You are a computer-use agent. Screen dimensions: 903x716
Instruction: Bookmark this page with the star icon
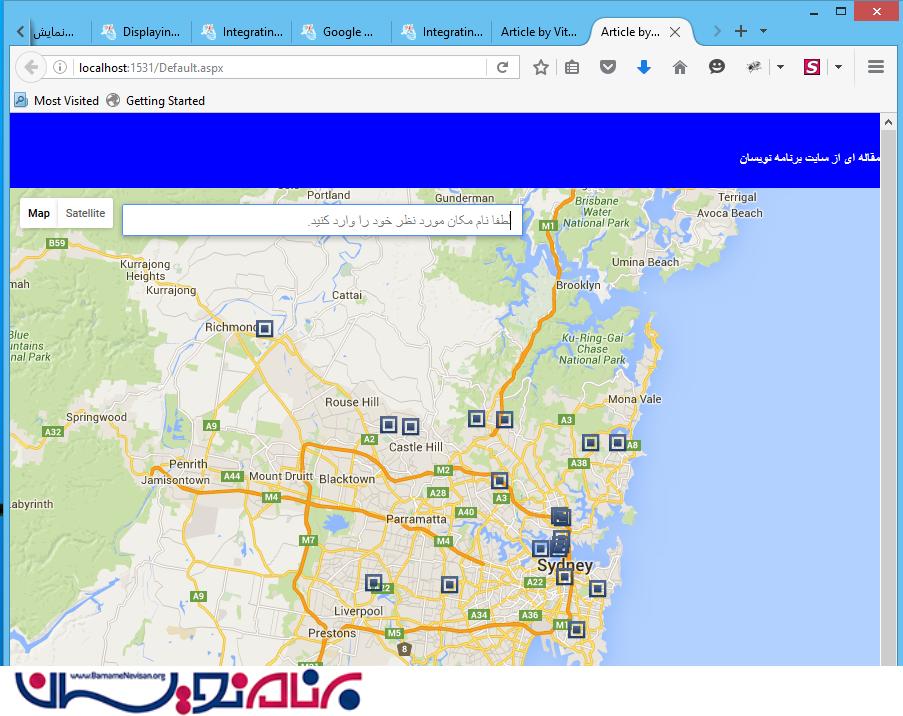[x=541, y=67]
